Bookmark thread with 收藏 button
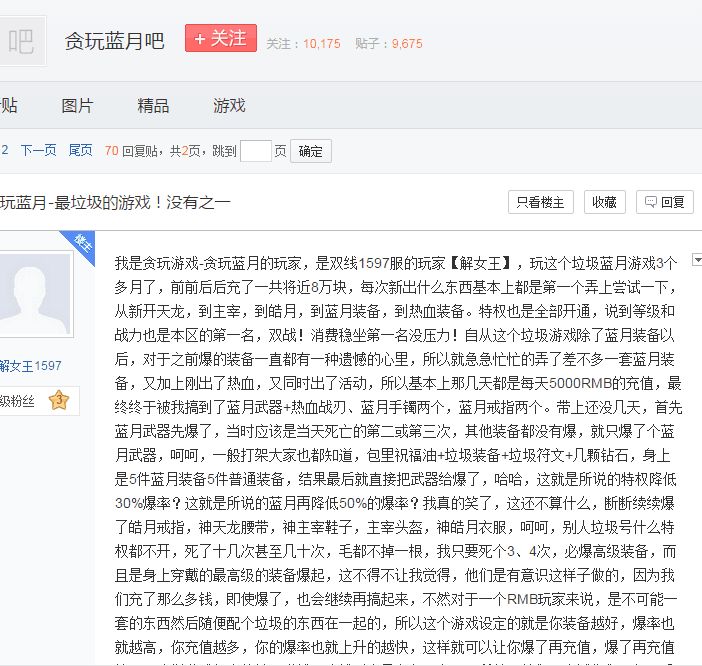 click(604, 202)
